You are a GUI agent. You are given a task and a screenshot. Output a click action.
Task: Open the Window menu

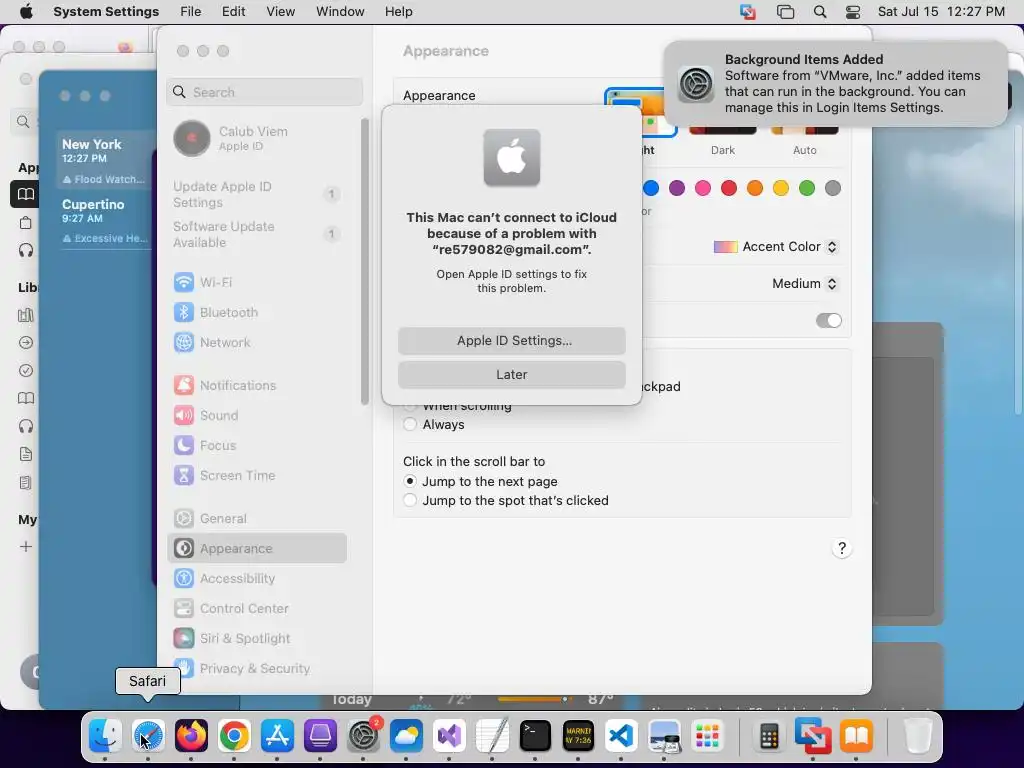pyautogui.click(x=340, y=11)
